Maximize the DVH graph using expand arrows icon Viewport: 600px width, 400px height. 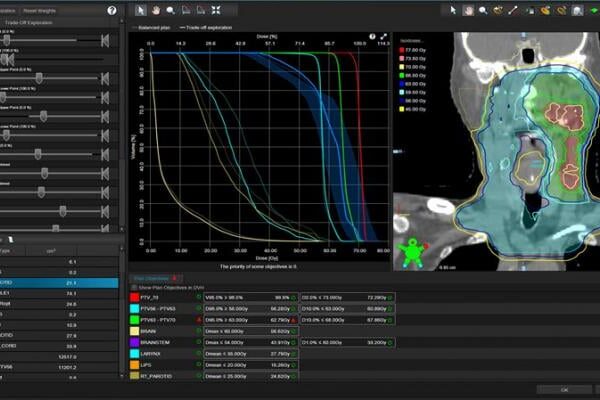tap(383, 37)
